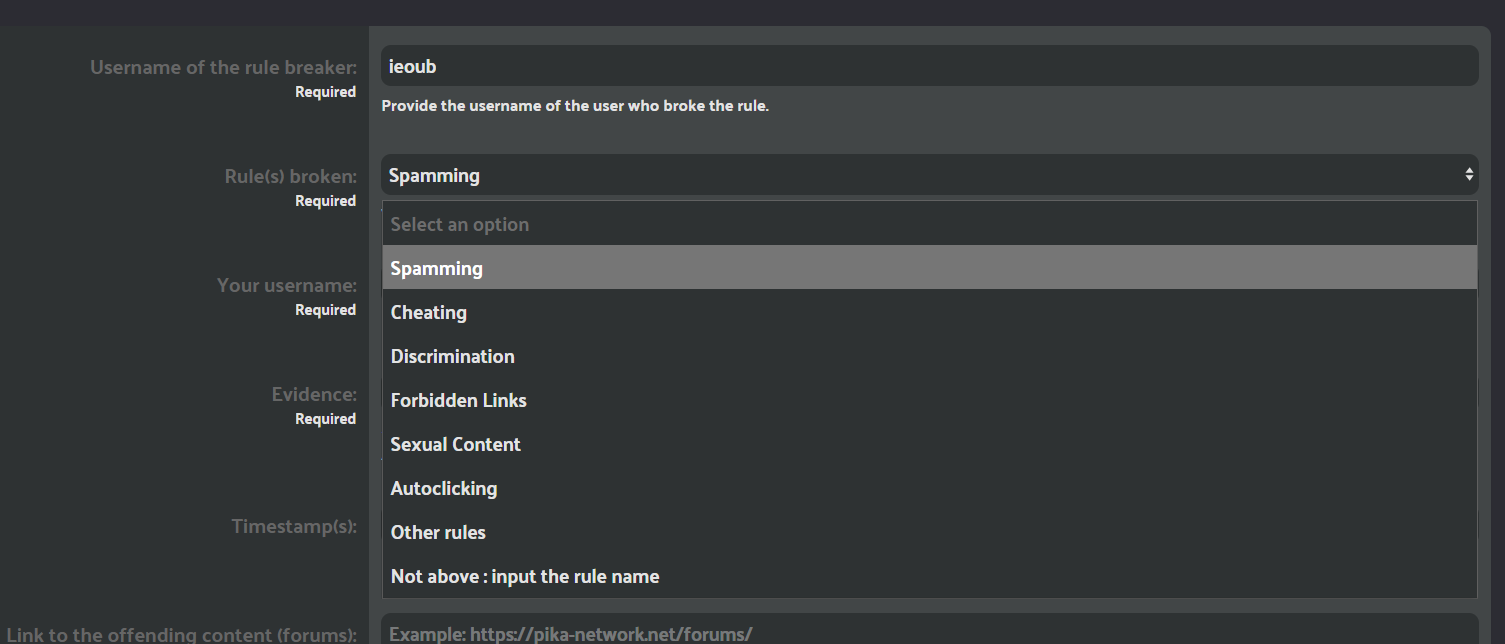Click the 'Timestamp(s)' label
The width and height of the screenshot is (1505, 644).
(294, 526)
